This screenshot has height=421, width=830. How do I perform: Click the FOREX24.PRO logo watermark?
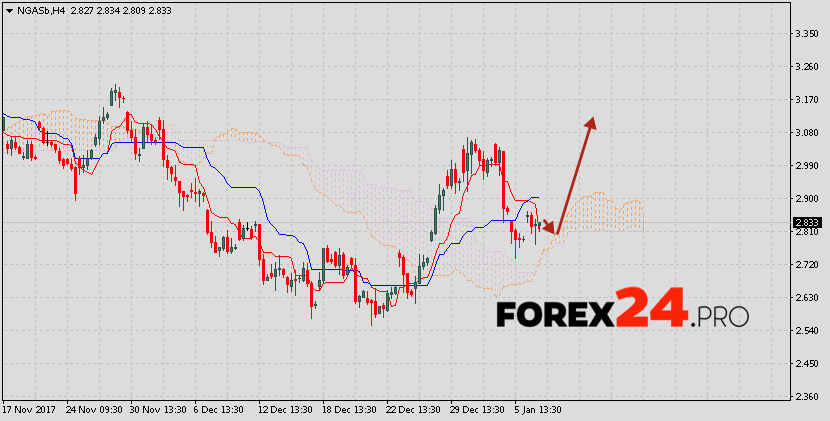[x=622, y=311]
